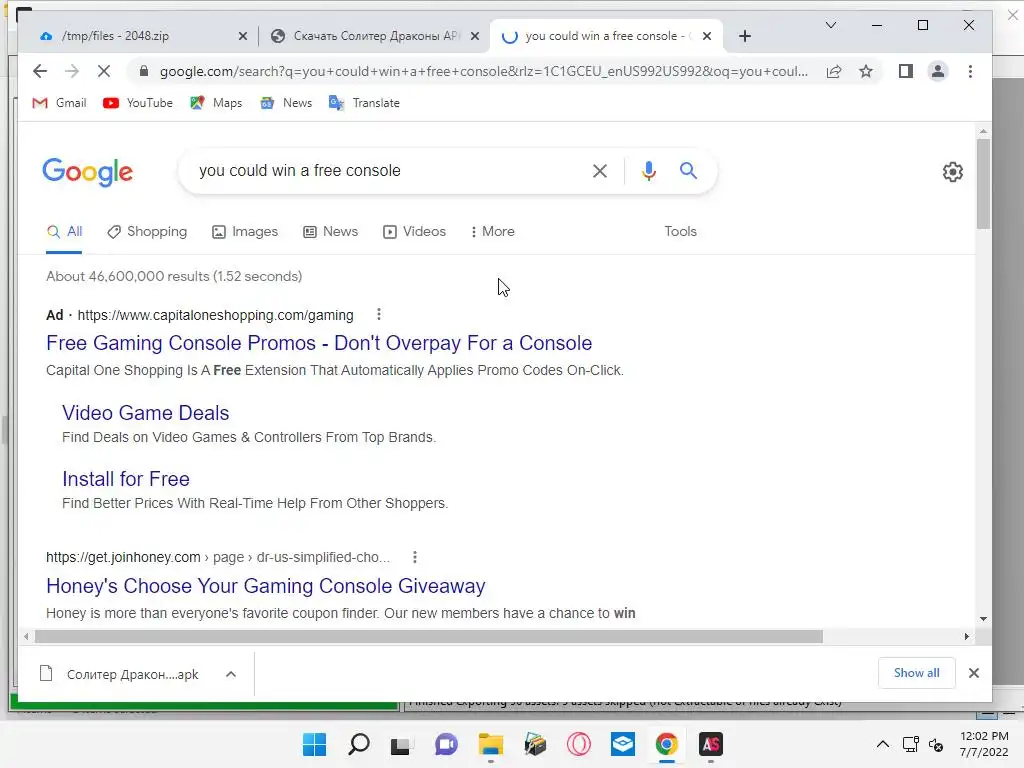Switch to Скачать Солитер Драконы tab
The height and width of the screenshot is (768, 1024).
click(x=376, y=36)
